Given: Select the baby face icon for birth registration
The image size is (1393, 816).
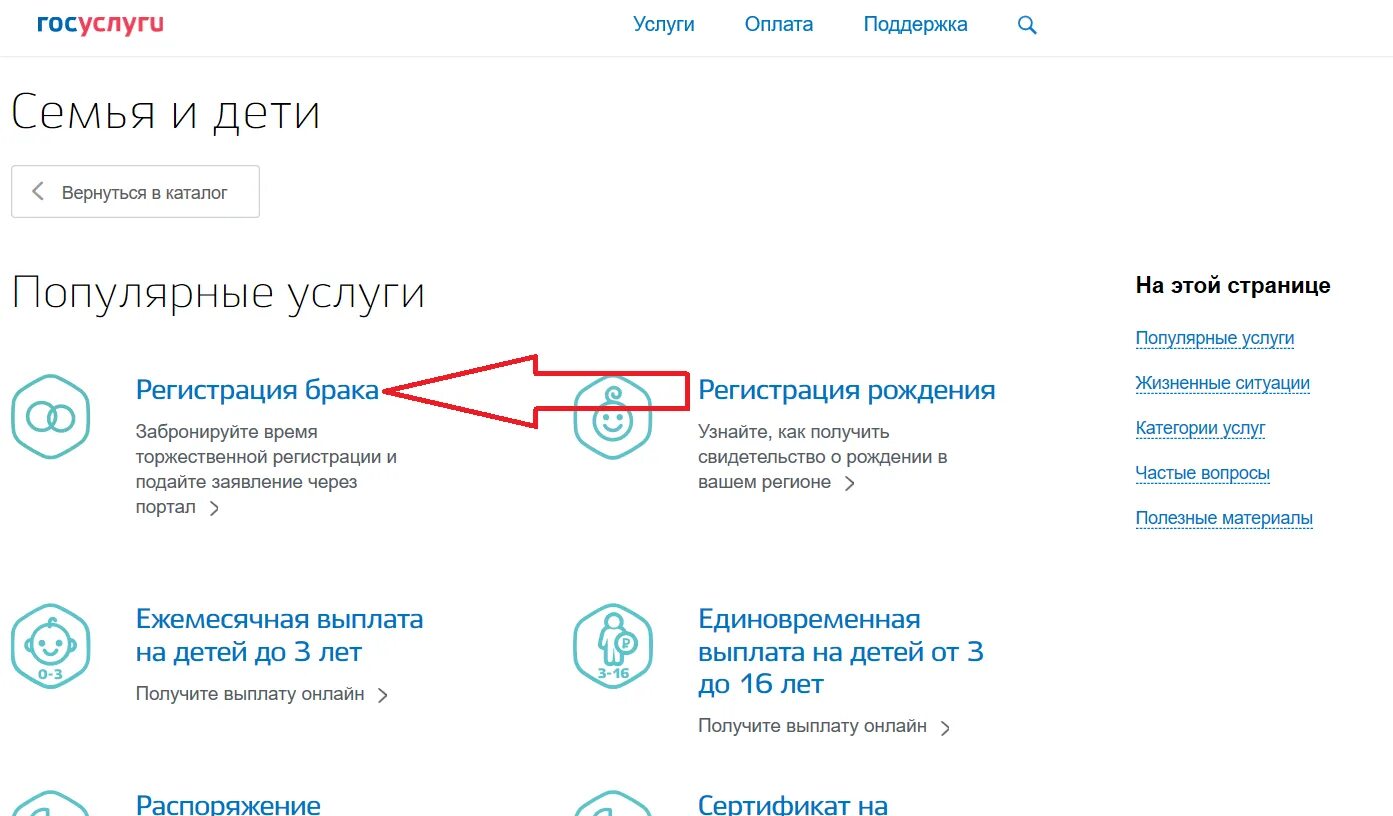Looking at the screenshot, I should [x=612, y=417].
